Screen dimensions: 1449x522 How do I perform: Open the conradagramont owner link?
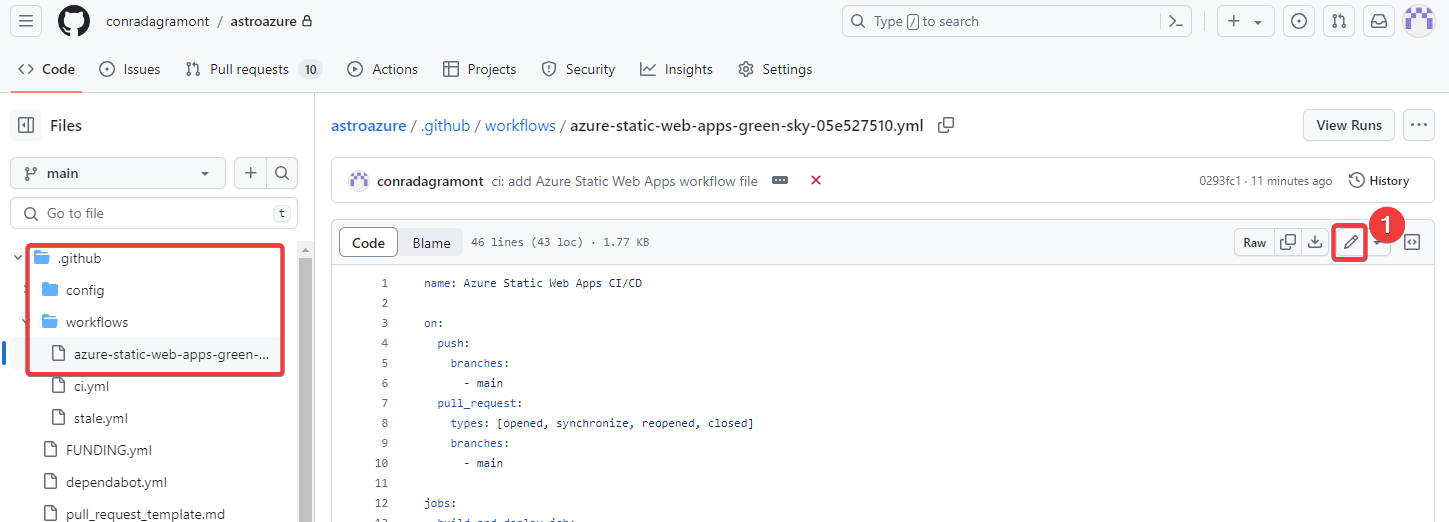[158, 21]
